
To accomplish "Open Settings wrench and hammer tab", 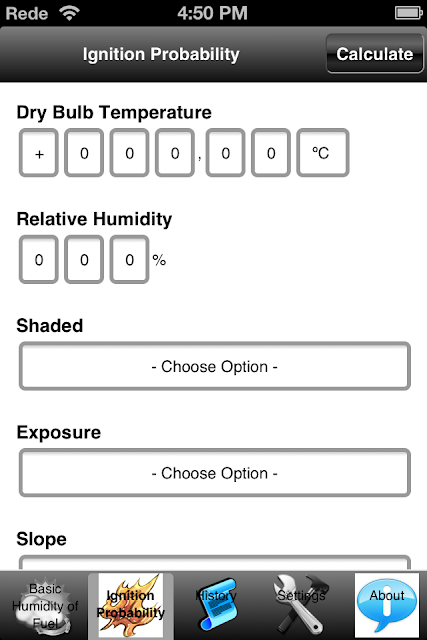I will 301,606.
